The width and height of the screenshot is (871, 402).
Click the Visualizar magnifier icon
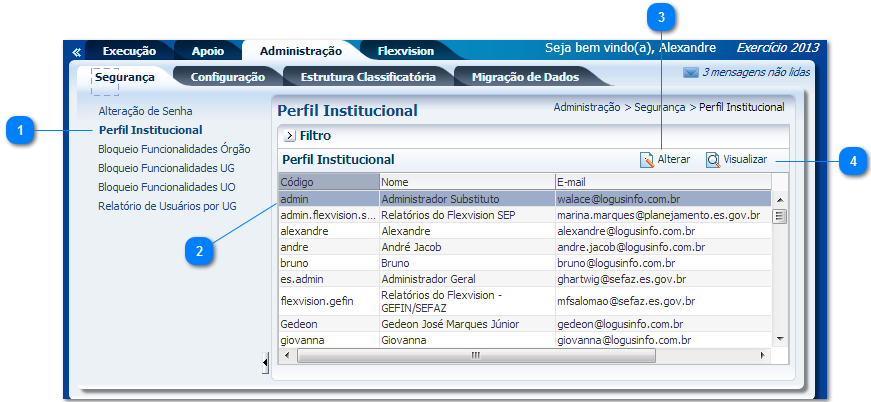pyautogui.click(x=713, y=160)
